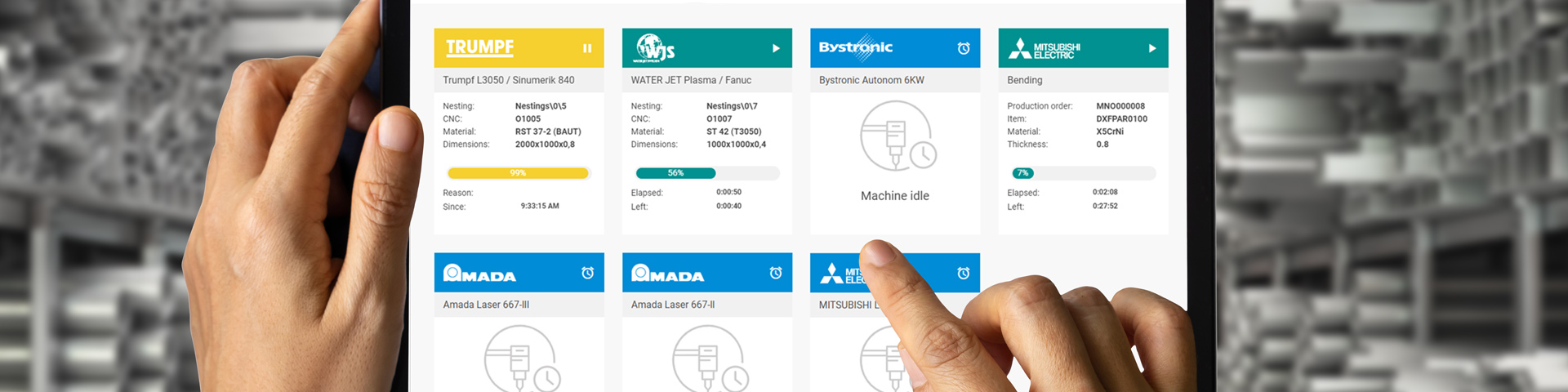Click the 7% progress bar on the Bending card
This screenshot has height=392, width=1568.
point(1084,173)
